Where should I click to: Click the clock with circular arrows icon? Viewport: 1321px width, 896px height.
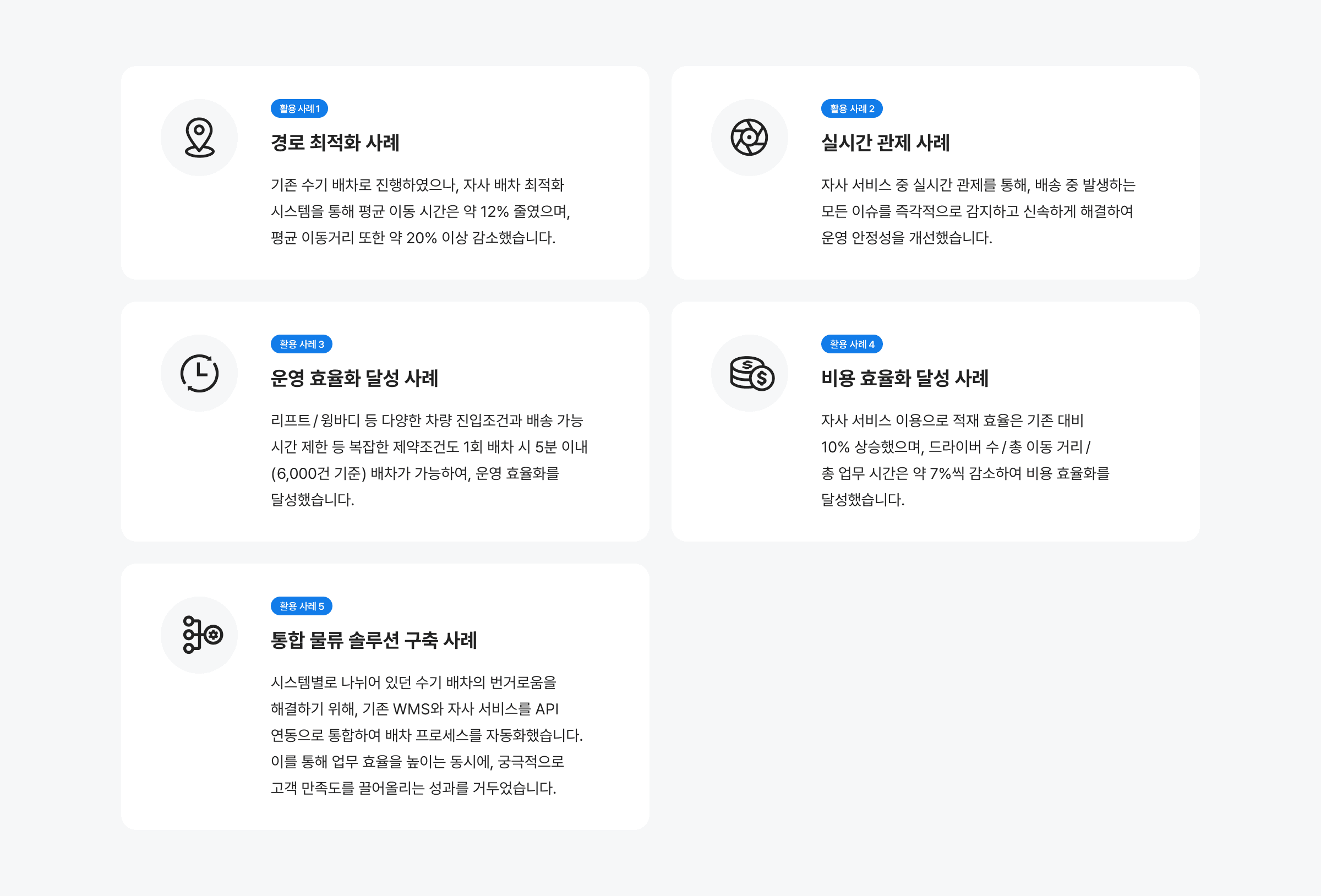click(x=199, y=373)
